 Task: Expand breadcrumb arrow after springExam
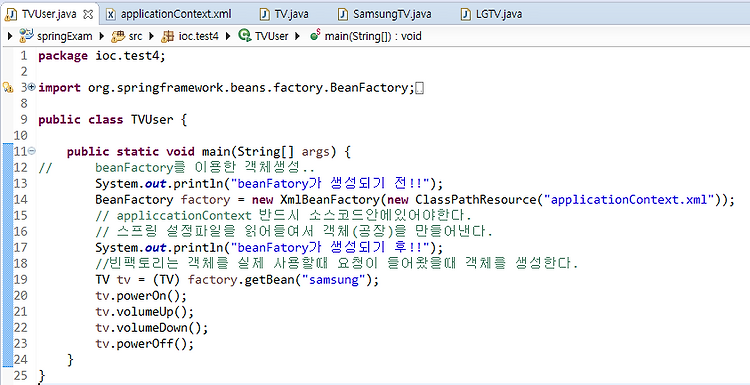click(101, 36)
